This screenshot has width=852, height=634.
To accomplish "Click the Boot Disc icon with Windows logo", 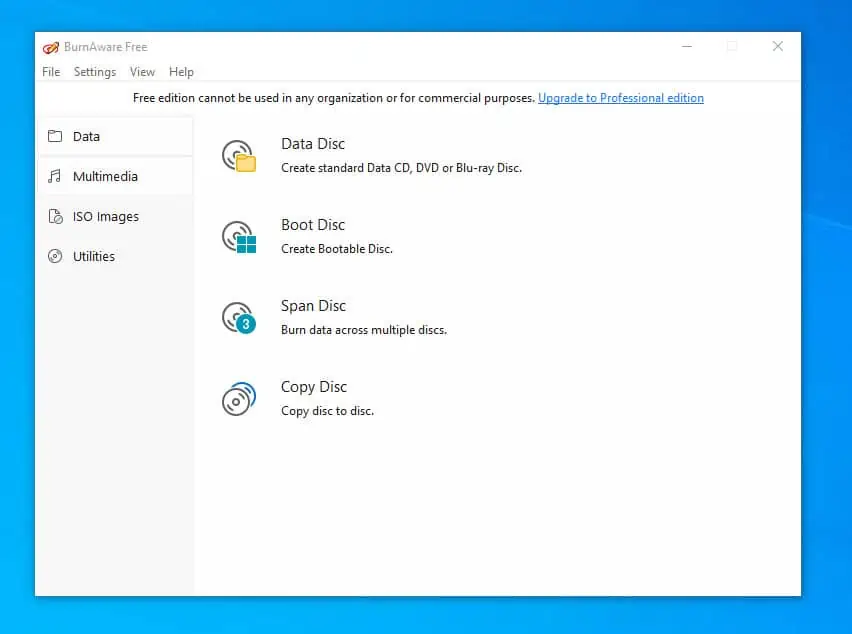I will coord(239,237).
